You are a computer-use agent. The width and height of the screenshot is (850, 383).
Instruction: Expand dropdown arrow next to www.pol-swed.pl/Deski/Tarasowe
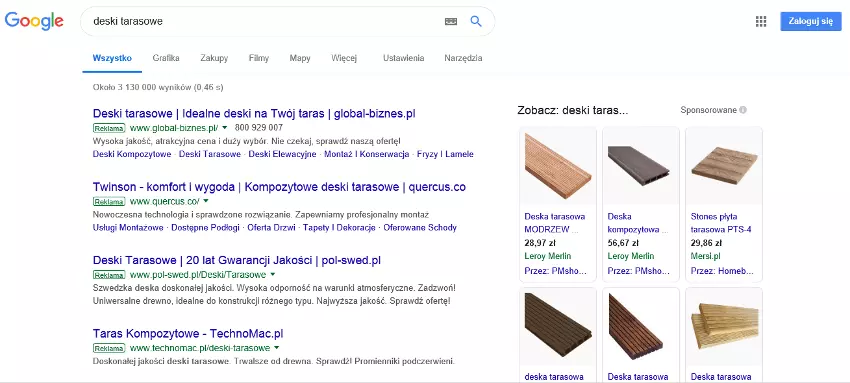point(273,274)
